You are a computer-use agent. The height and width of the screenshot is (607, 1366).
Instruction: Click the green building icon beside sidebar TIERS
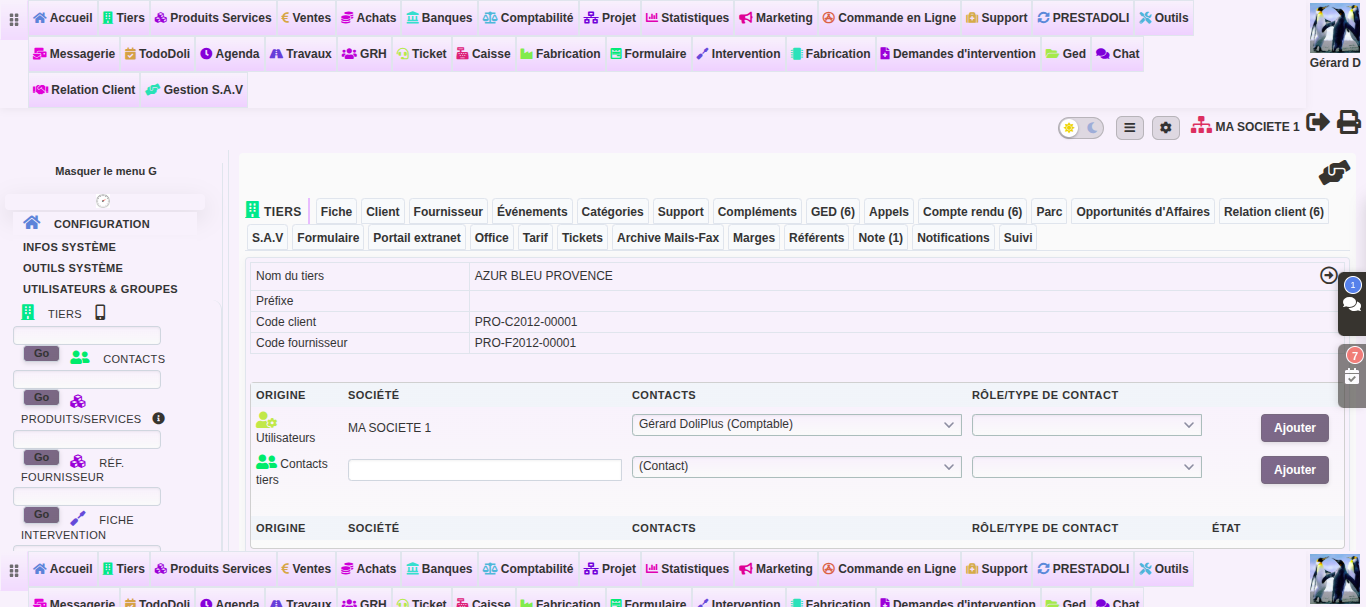(x=28, y=313)
